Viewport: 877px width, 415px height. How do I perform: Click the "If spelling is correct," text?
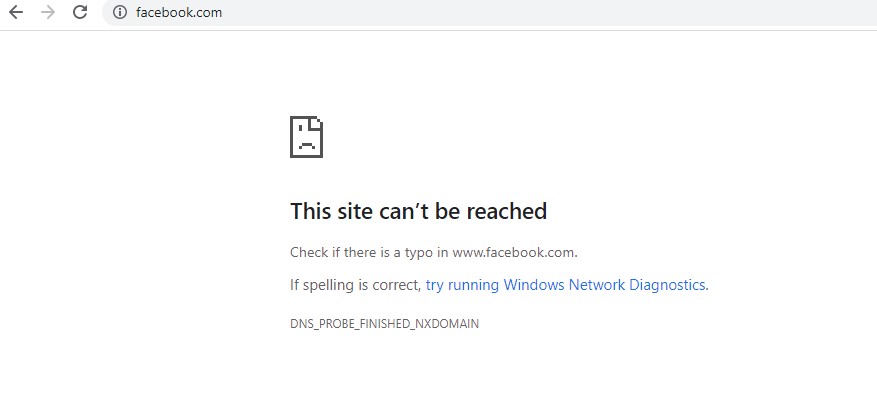355,285
